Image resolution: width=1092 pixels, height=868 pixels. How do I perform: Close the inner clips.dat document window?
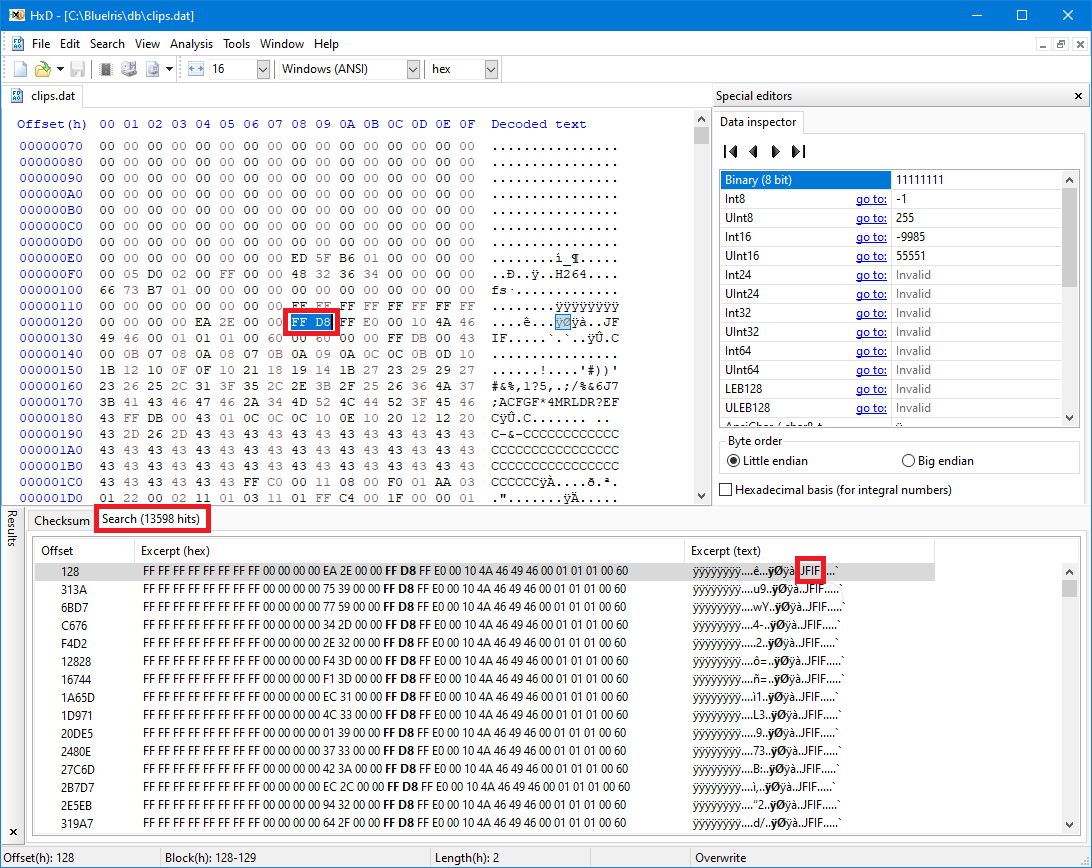pos(1079,45)
